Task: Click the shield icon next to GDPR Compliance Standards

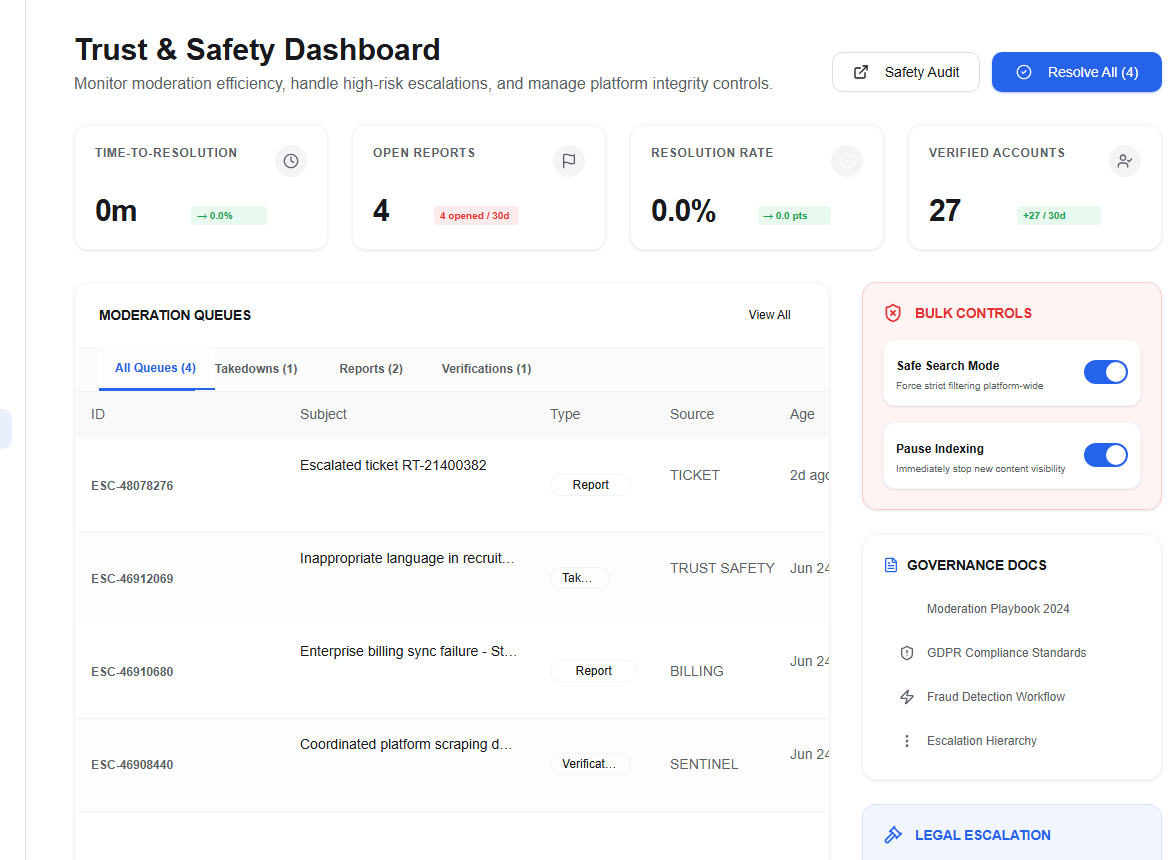Action: (x=907, y=653)
